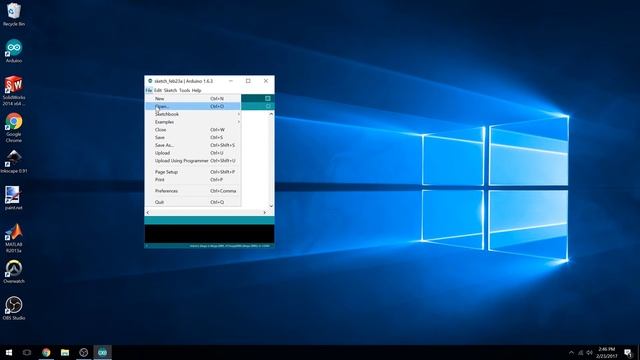The height and width of the screenshot is (360, 640).
Task: Launch the Overwatch desktop shortcut
Action: pos(13,271)
